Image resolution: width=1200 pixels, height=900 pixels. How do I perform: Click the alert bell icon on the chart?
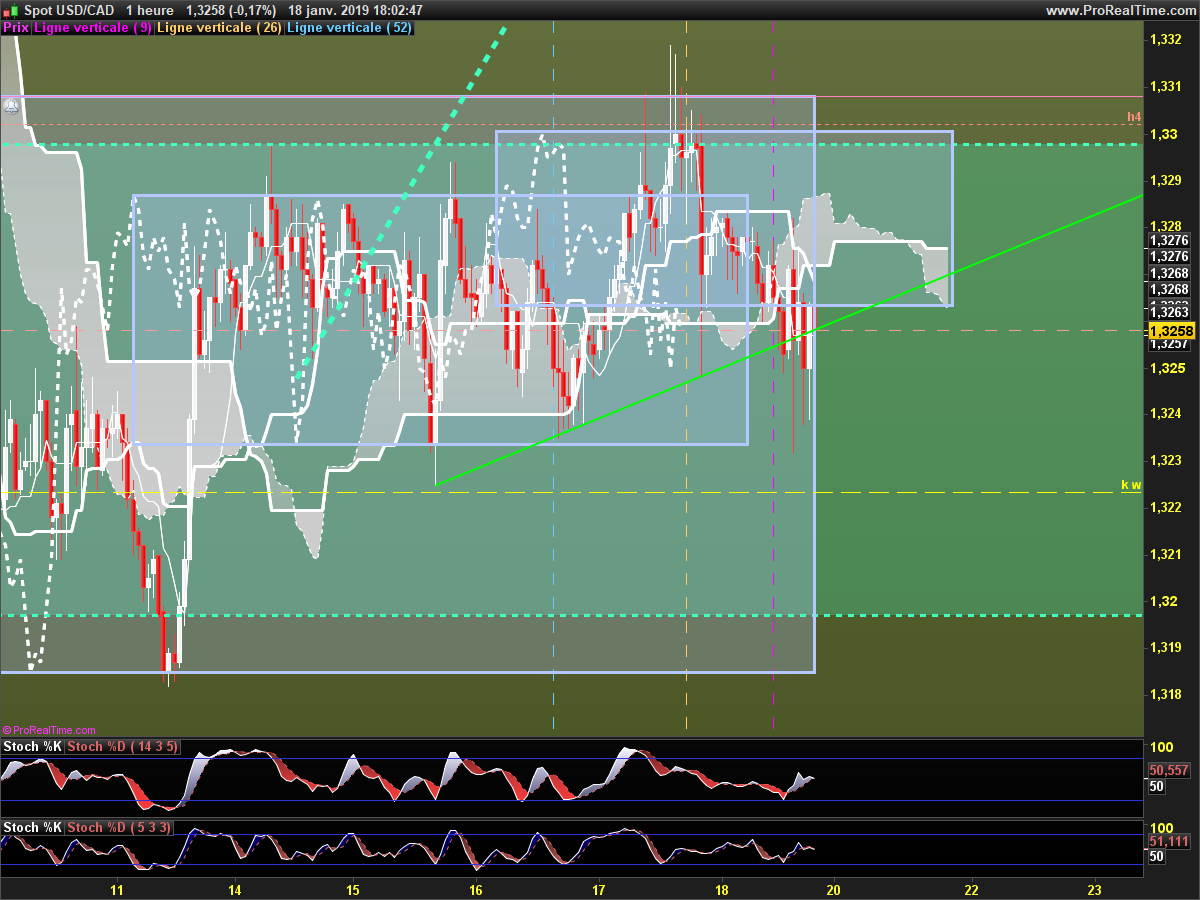[x=11, y=105]
